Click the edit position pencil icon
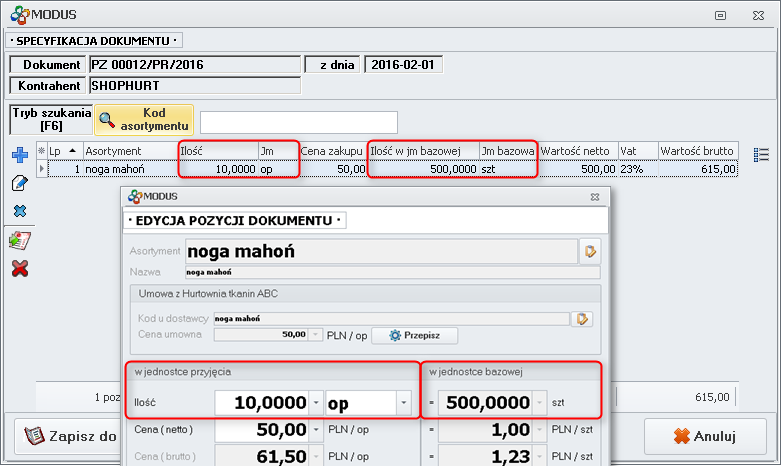This screenshot has width=781, height=466. click(x=19, y=183)
